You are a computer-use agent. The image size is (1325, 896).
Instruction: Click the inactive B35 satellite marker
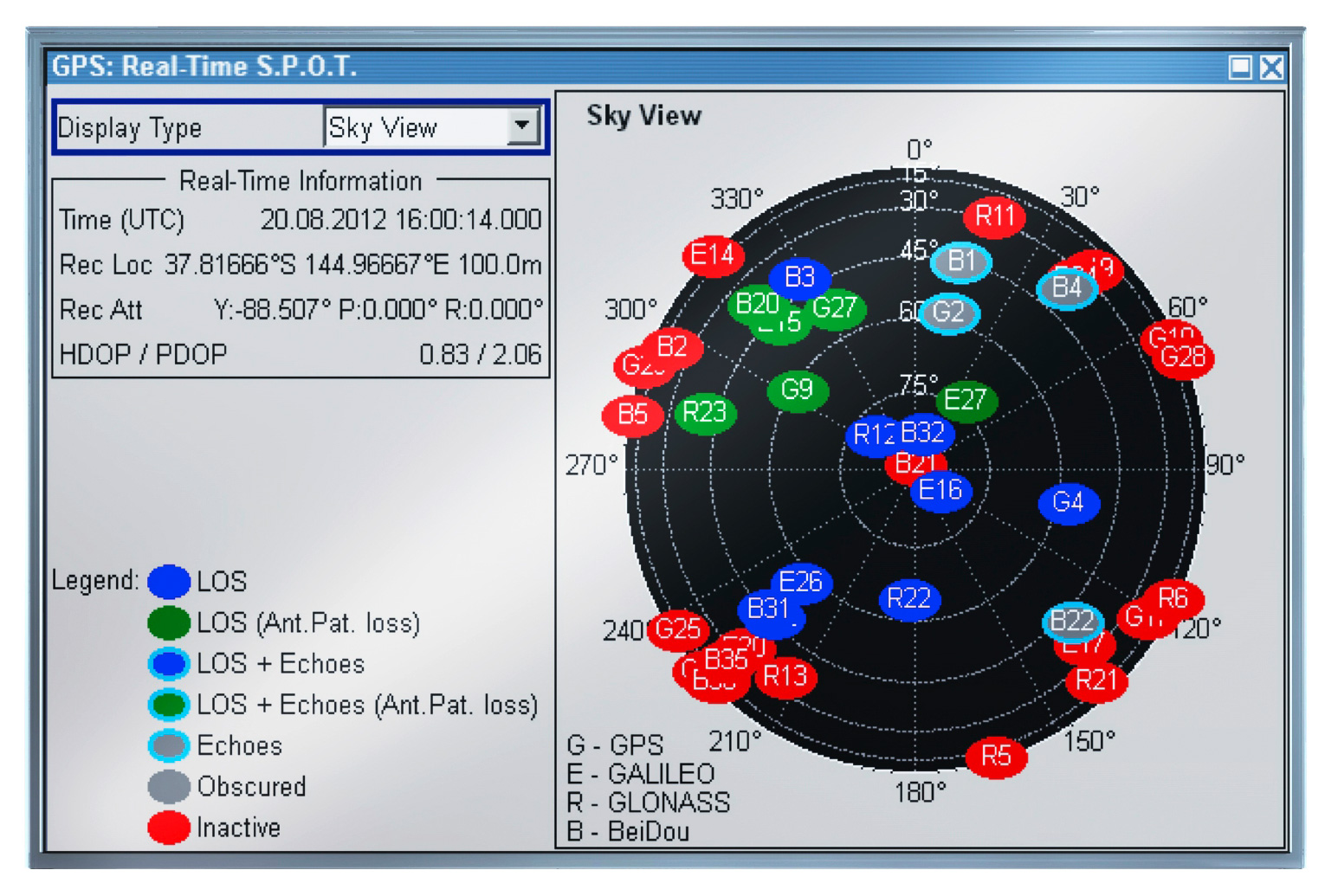(728, 661)
